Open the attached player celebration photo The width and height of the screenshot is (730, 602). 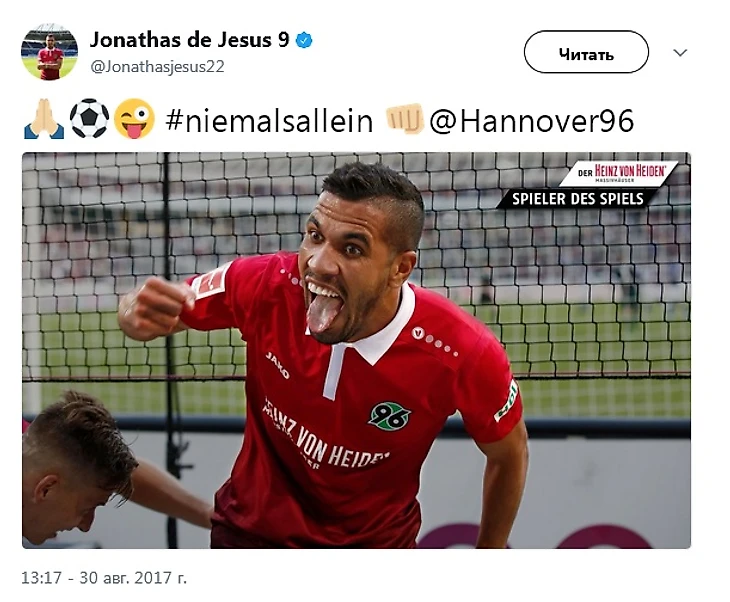click(356, 350)
